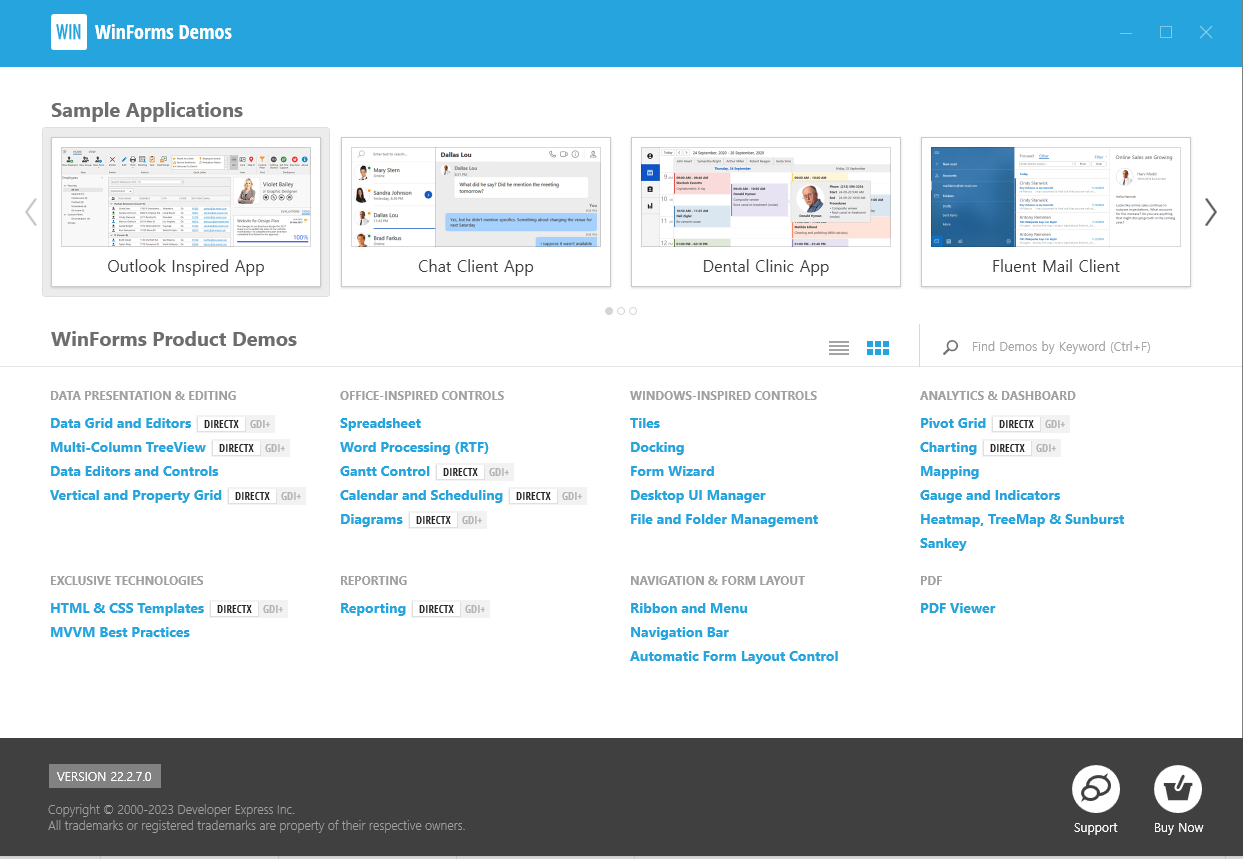
Task: Select first carousel page dot
Action: [x=609, y=311]
